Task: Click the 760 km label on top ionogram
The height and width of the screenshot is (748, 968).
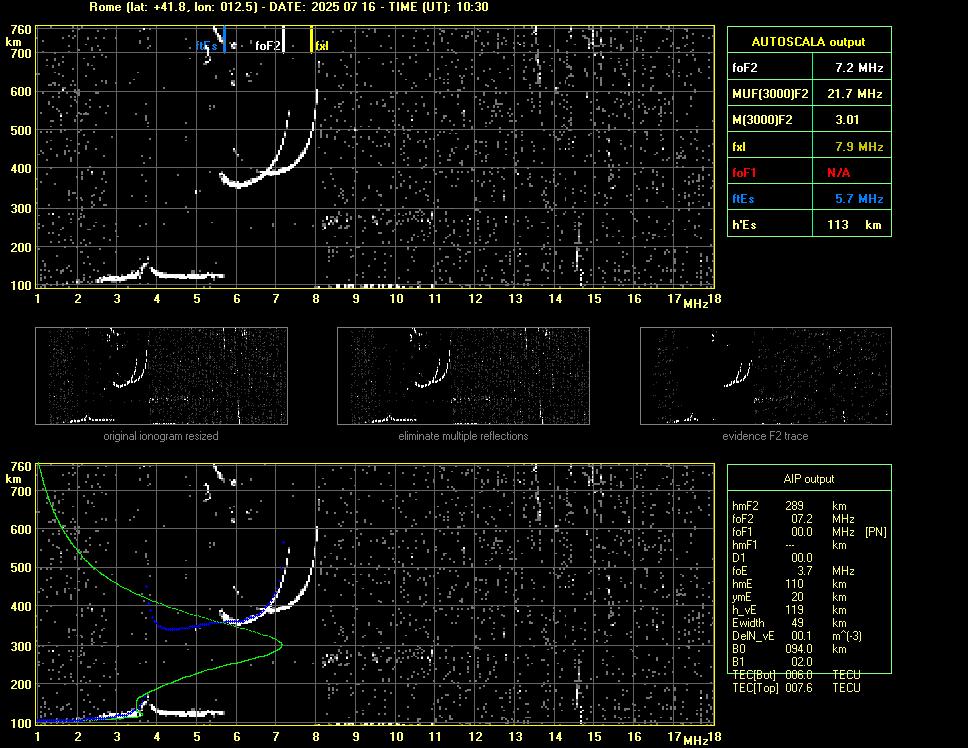Action: click(x=21, y=29)
